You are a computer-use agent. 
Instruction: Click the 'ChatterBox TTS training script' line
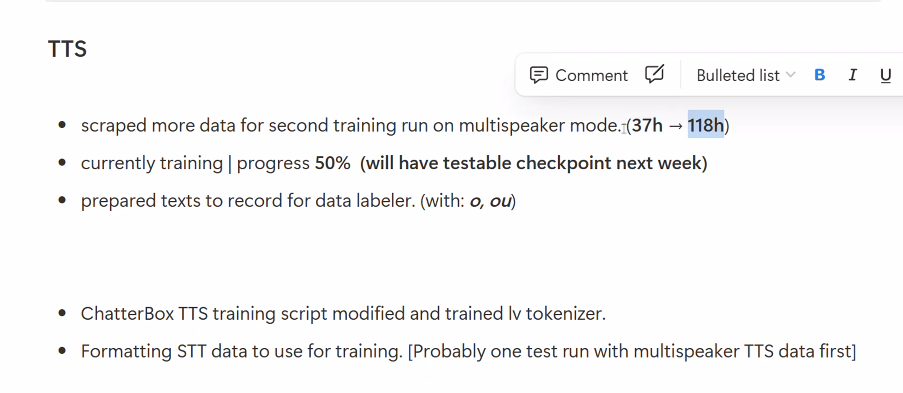pyautogui.click(x=343, y=314)
